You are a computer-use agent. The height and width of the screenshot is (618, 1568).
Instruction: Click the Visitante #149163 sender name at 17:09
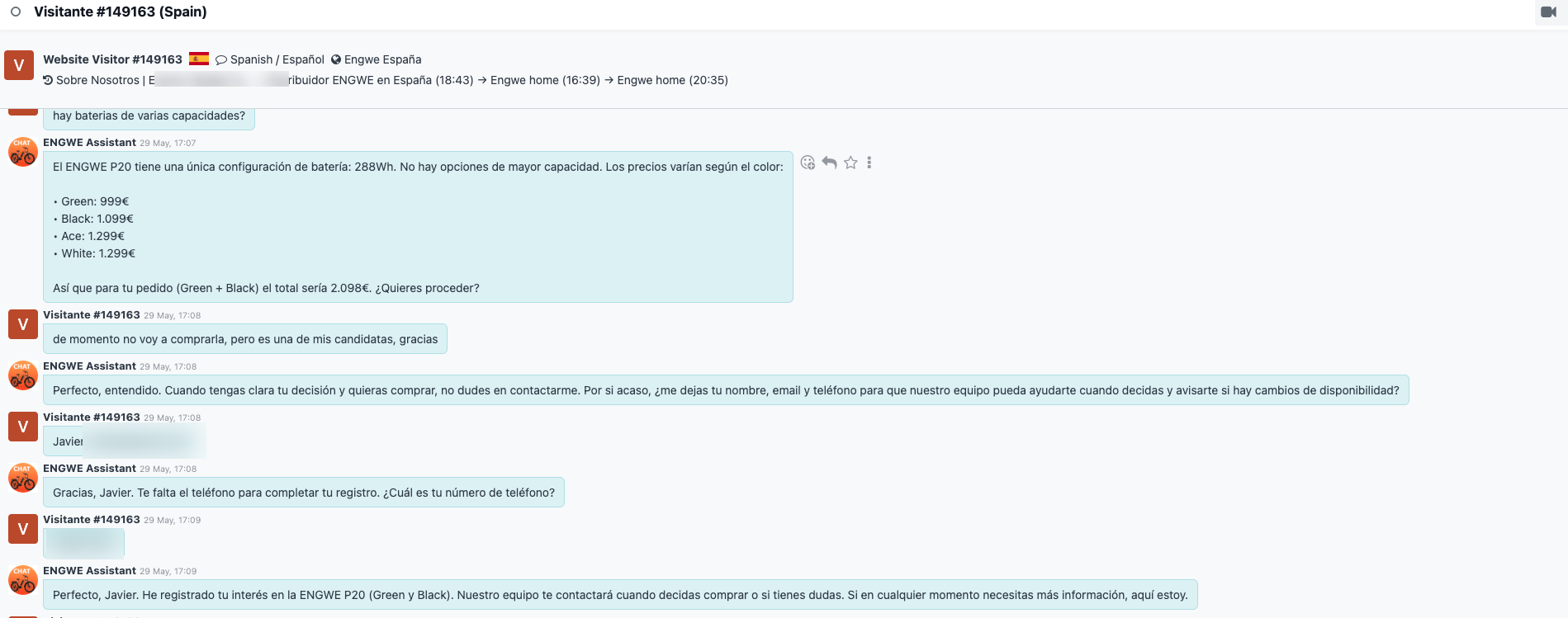(92, 520)
